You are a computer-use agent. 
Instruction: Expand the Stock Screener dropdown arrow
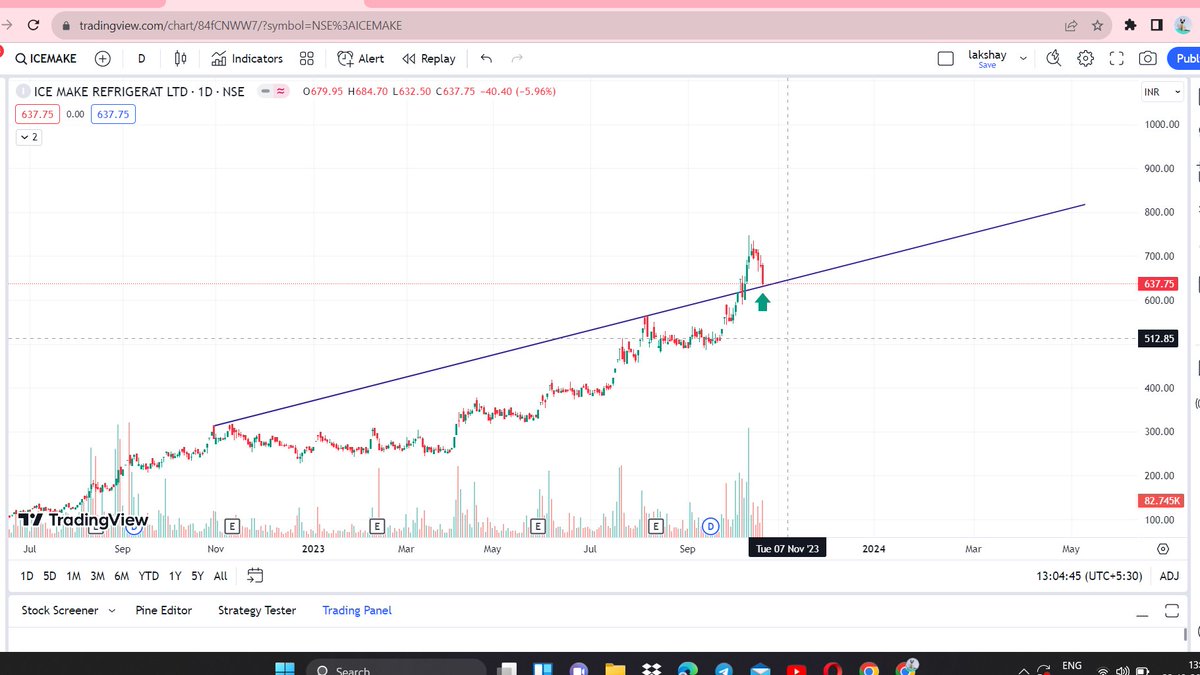pos(111,610)
